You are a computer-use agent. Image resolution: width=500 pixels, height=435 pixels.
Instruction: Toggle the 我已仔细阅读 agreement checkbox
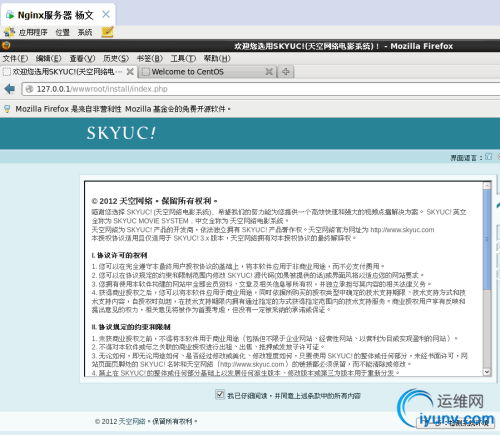point(220,395)
